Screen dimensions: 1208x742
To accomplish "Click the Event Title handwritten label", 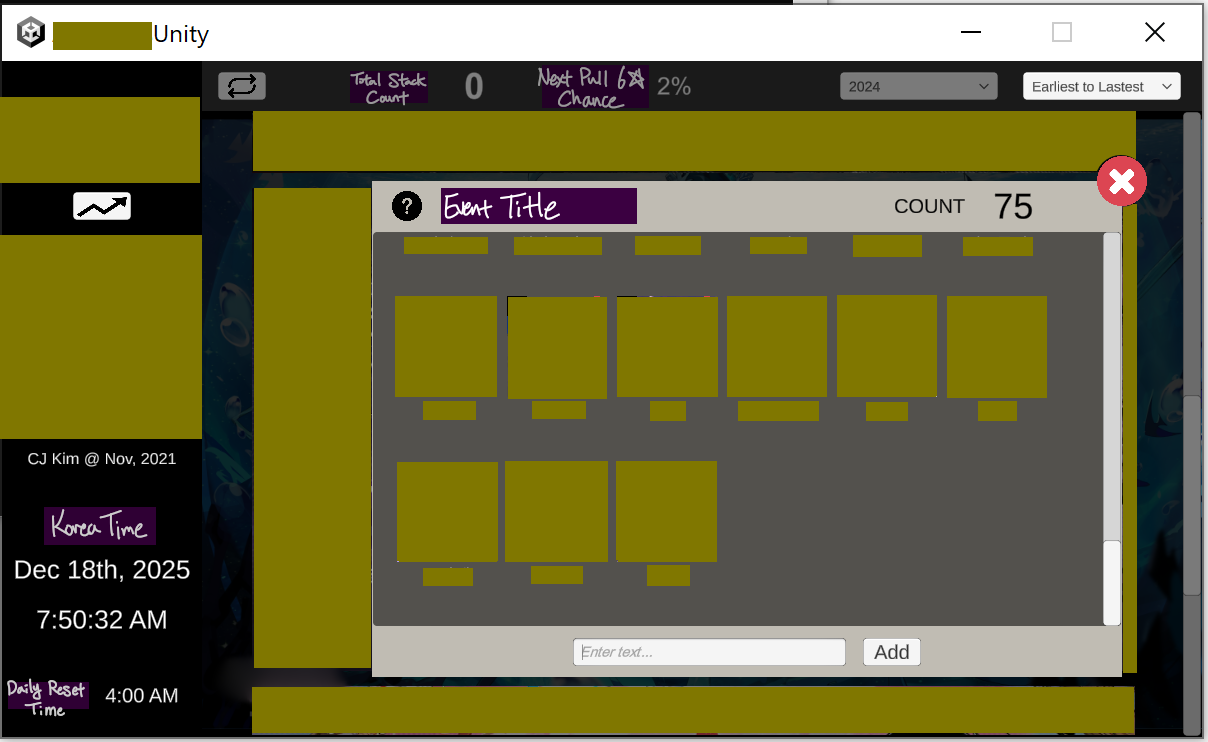I will (538, 206).
